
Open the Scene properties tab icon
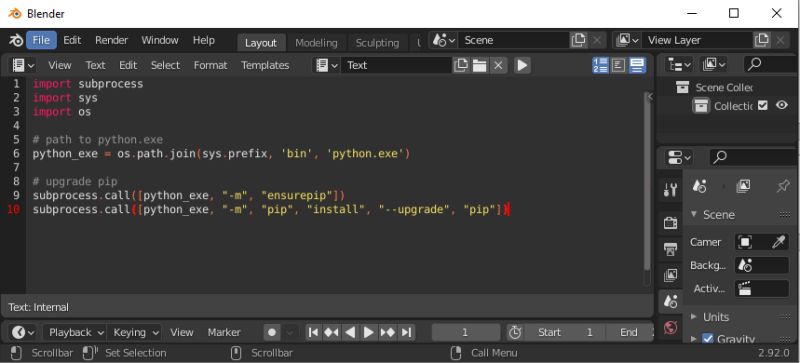click(x=670, y=301)
